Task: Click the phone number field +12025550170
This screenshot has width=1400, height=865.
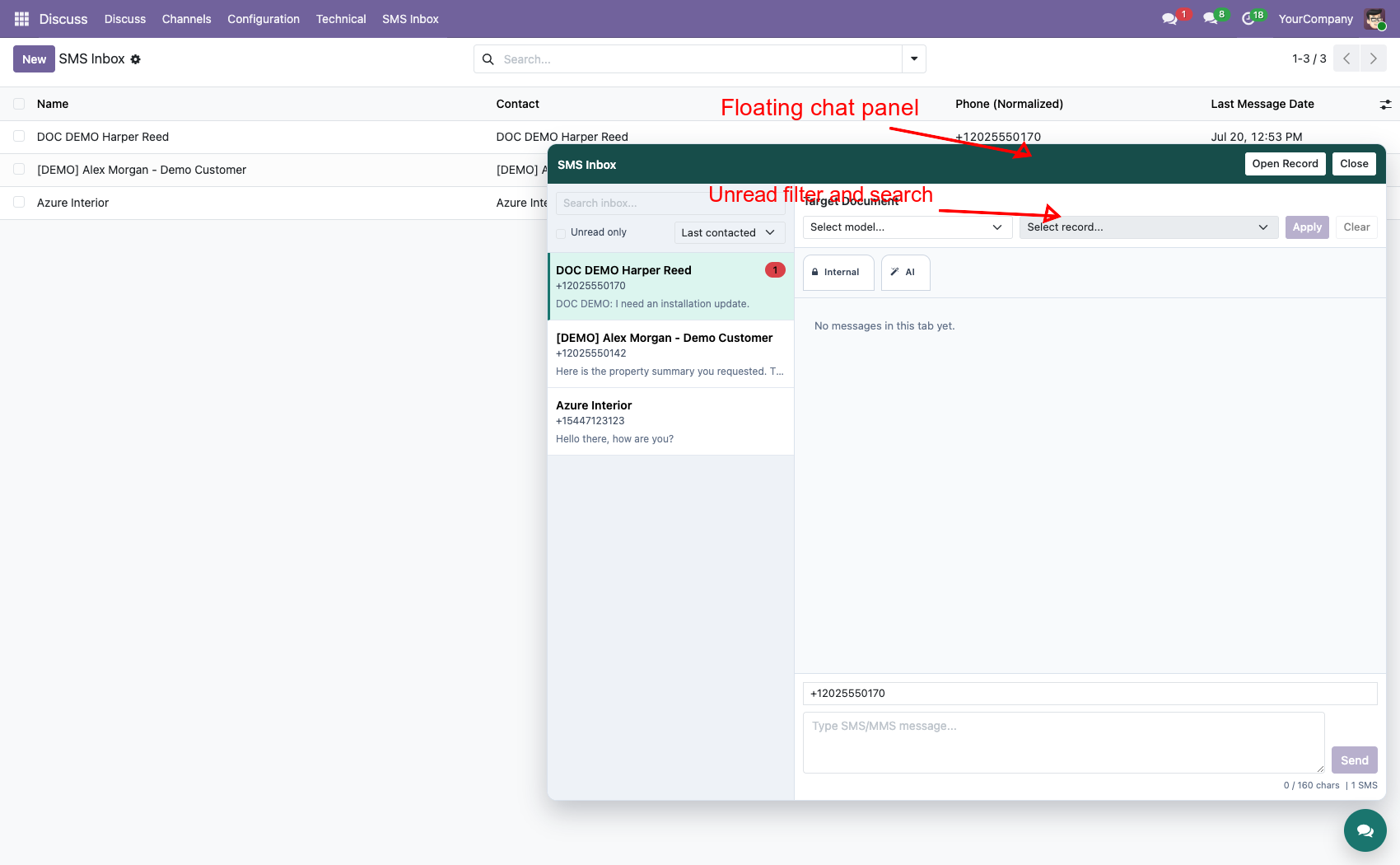Action: tap(1090, 694)
